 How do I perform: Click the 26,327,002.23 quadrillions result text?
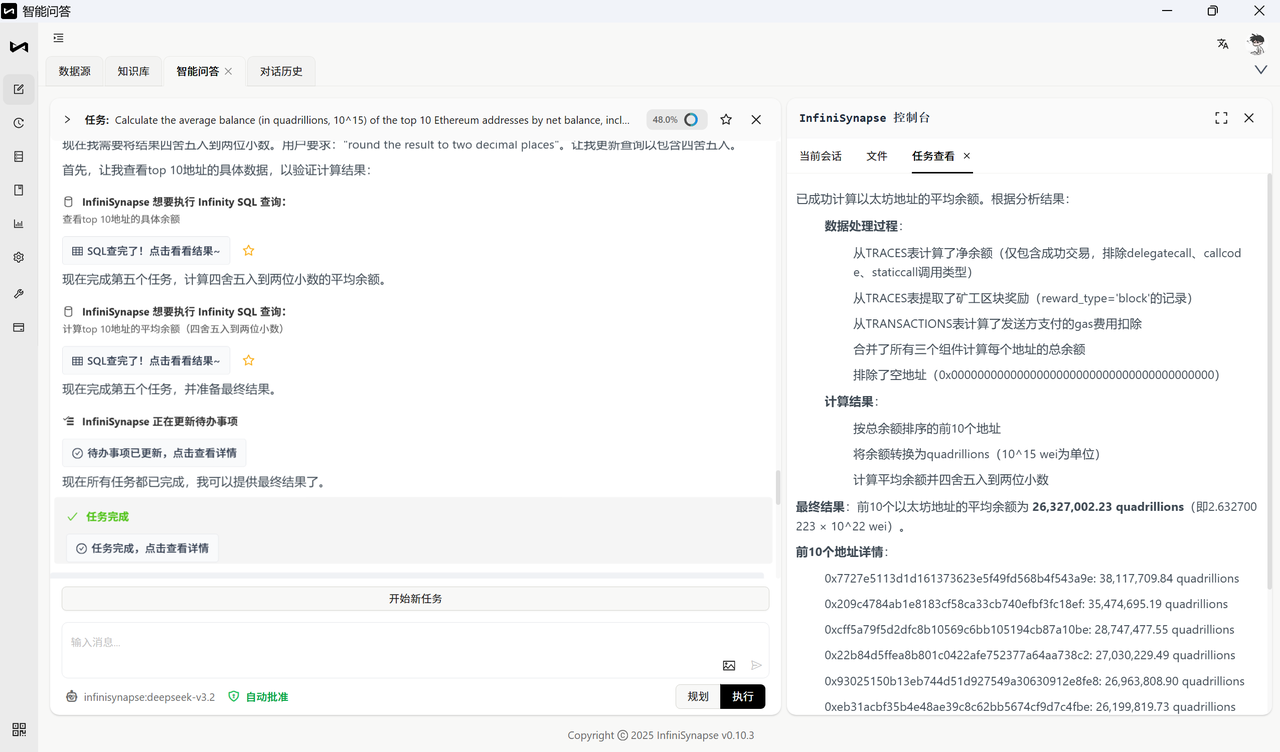(x=1108, y=507)
